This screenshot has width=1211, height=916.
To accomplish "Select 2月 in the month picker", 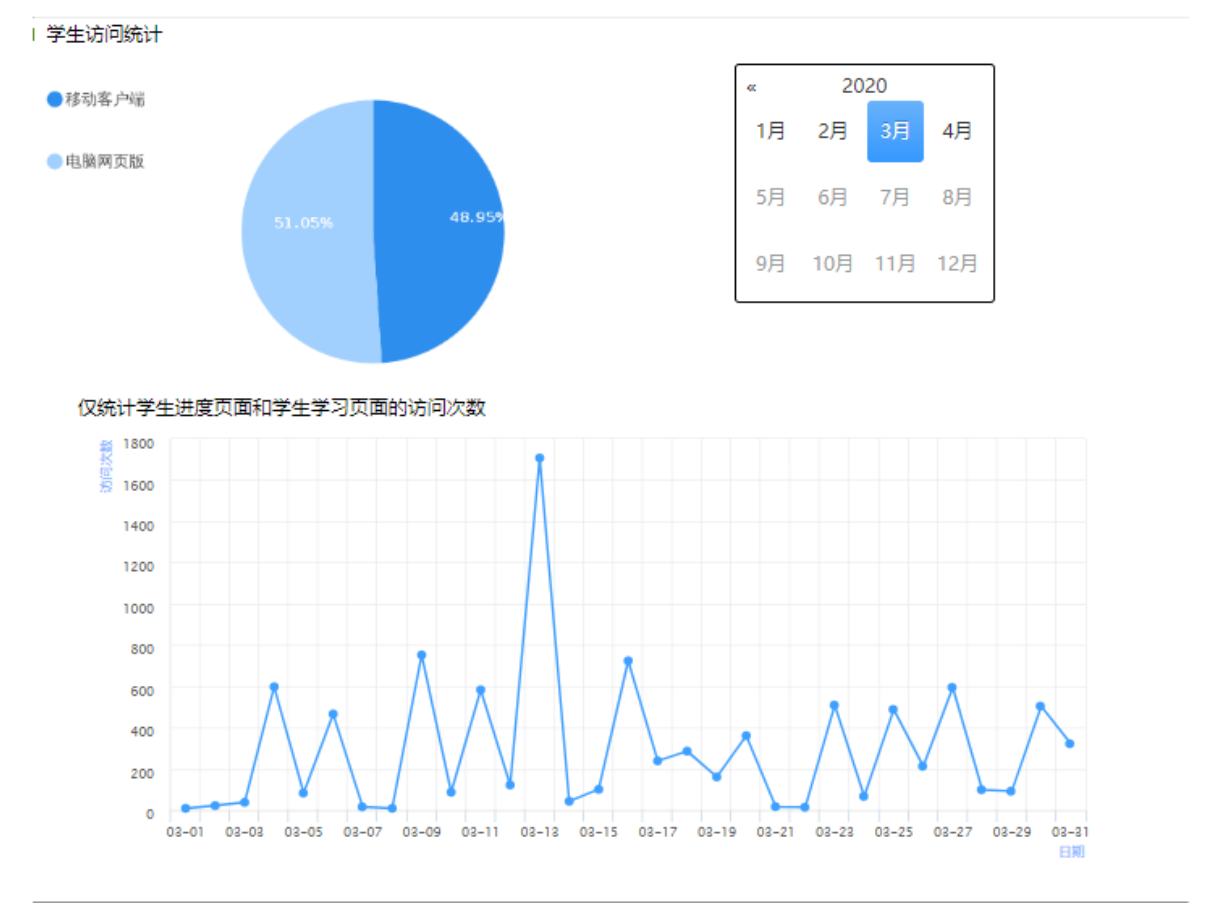I will pos(832,131).
